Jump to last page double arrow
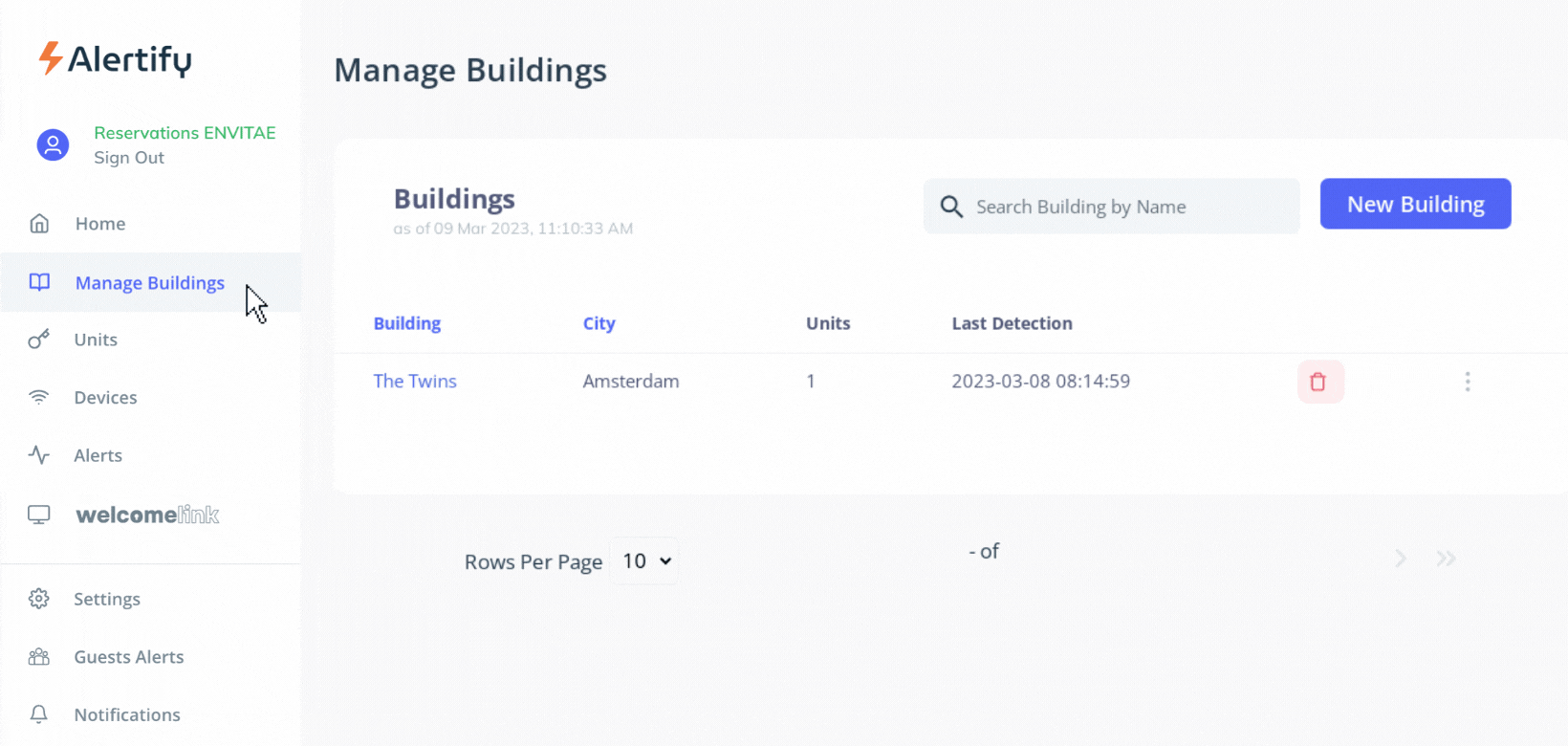This screenshot has width=1568, height=746. pos(1446,559)
